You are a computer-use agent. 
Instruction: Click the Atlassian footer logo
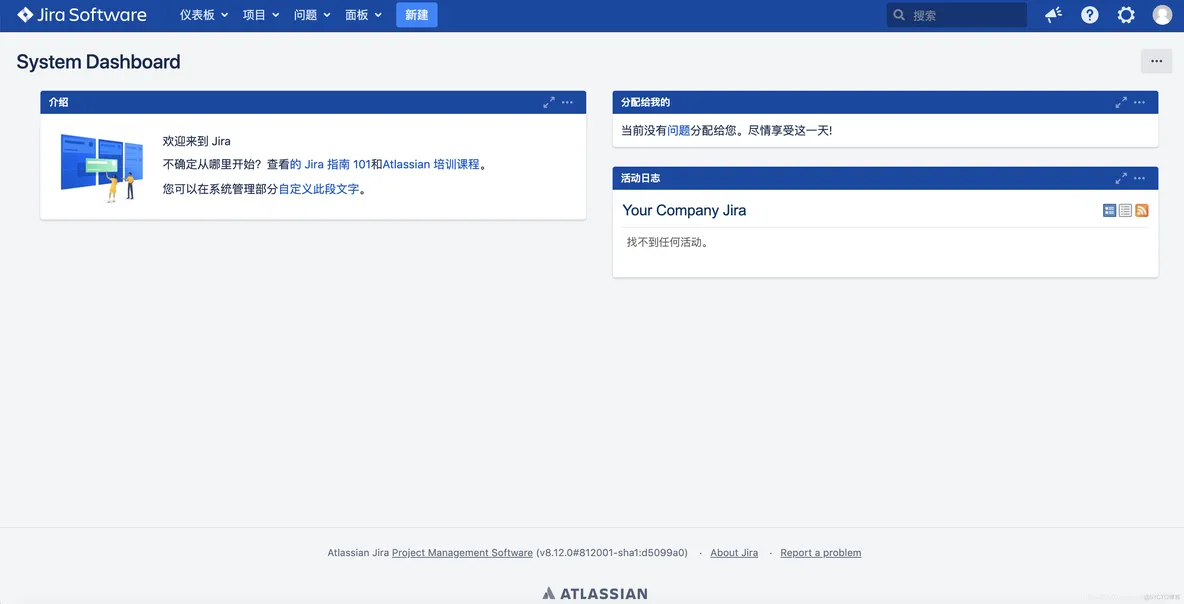coord(595,593)
